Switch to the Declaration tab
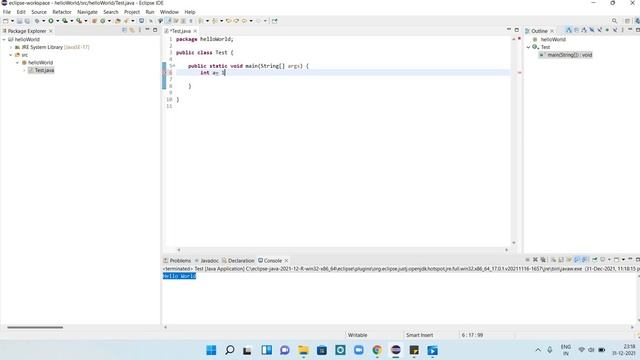 point(238,260)
